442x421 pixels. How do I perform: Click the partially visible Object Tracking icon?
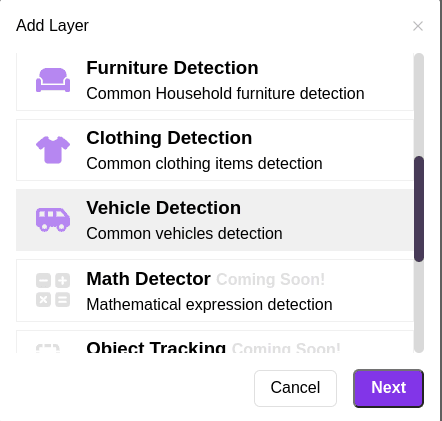[x=48, y=348]
